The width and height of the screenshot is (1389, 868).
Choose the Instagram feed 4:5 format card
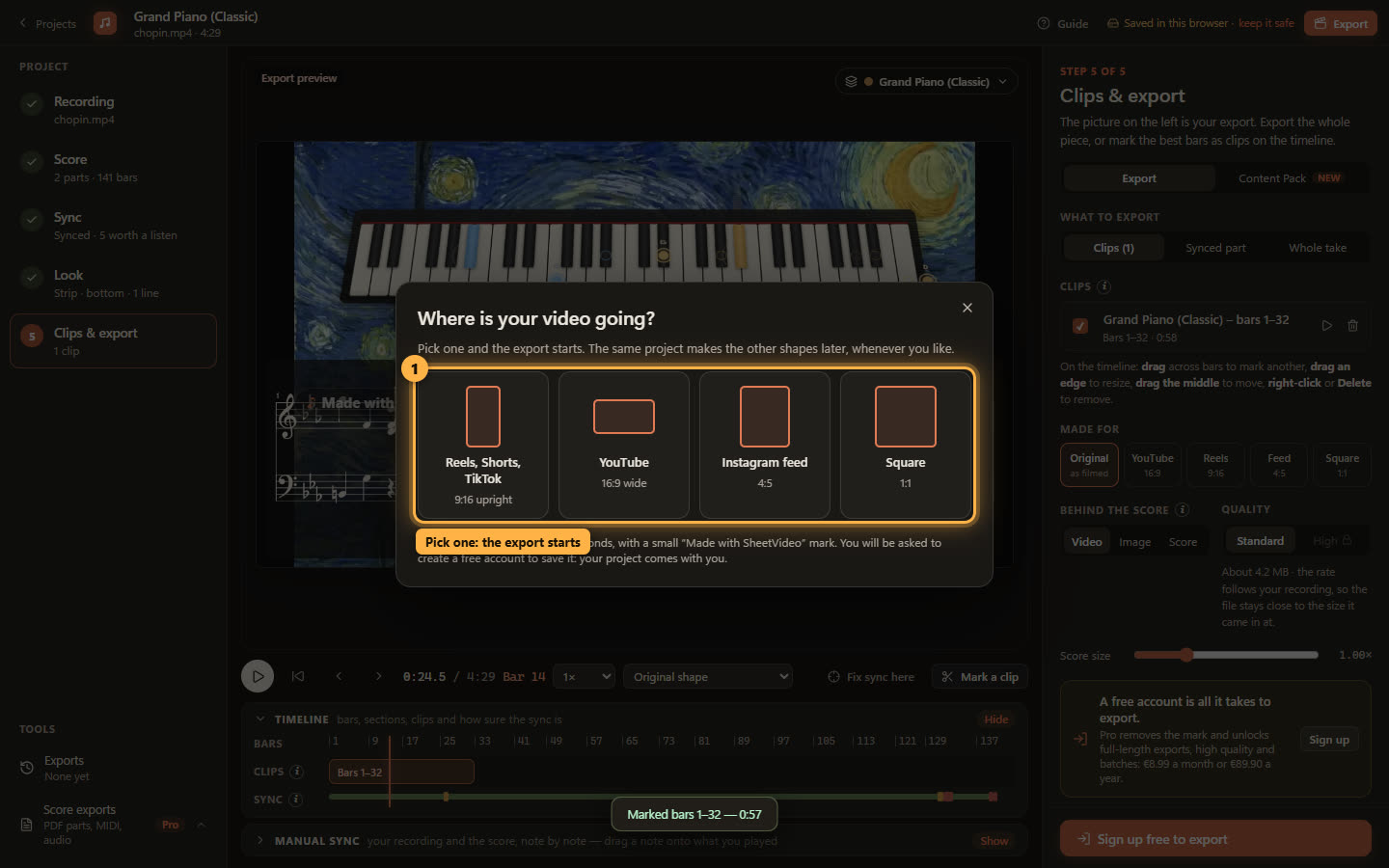[x=765, y=445]
